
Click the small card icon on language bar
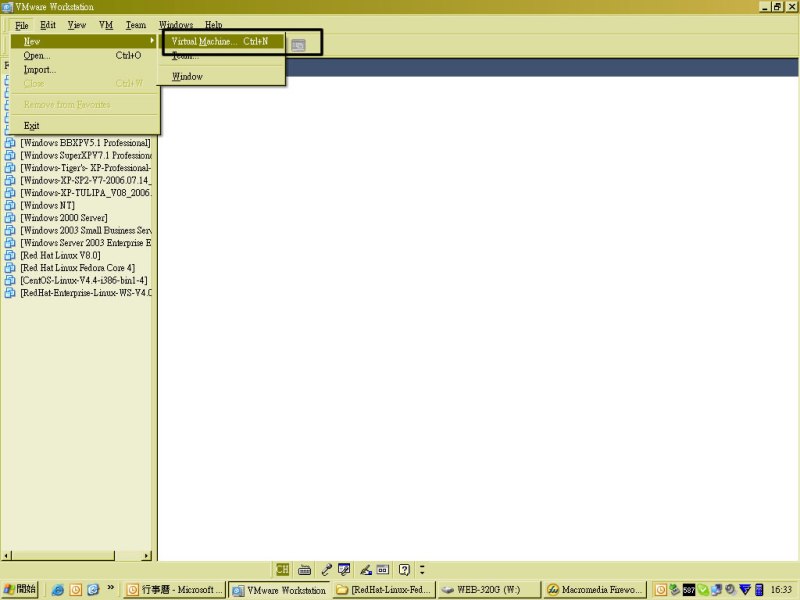tap(383, 569)
